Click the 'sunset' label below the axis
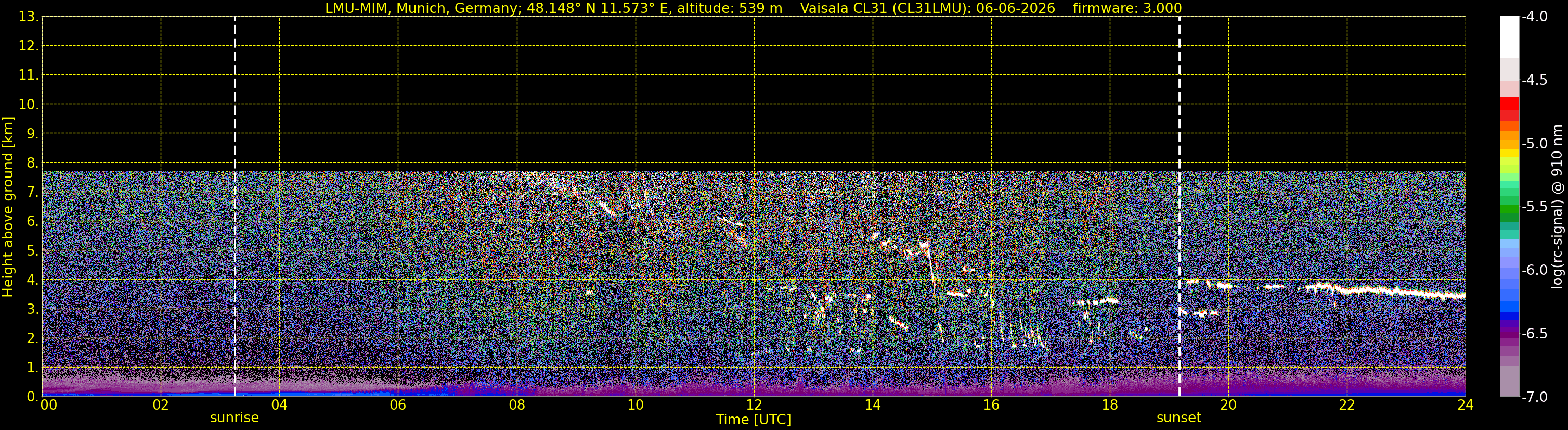 click(x=1179, y=418)
